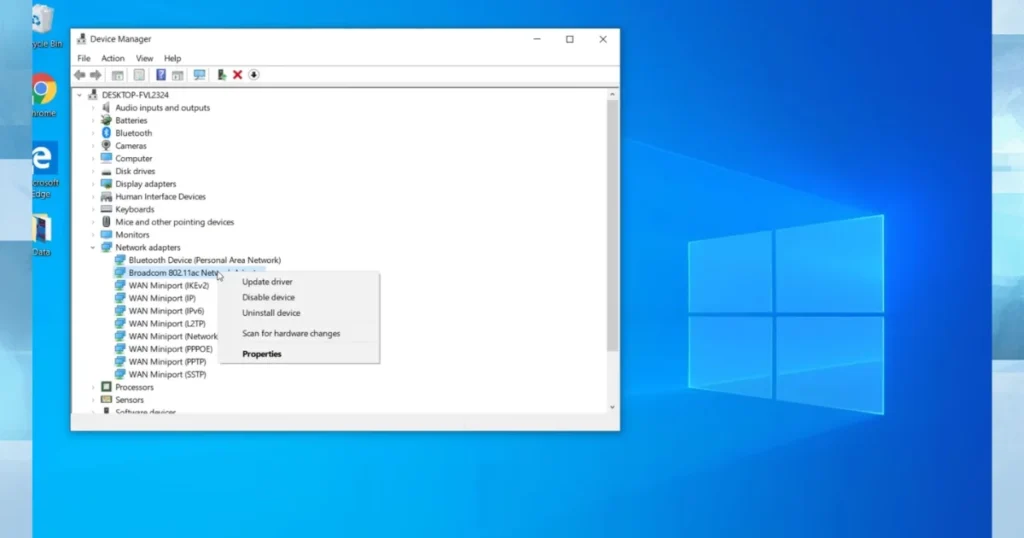Viewport: 1024px width, 538px height.
Task: Expand the Processors category arrow
Action: coord(93,387)
